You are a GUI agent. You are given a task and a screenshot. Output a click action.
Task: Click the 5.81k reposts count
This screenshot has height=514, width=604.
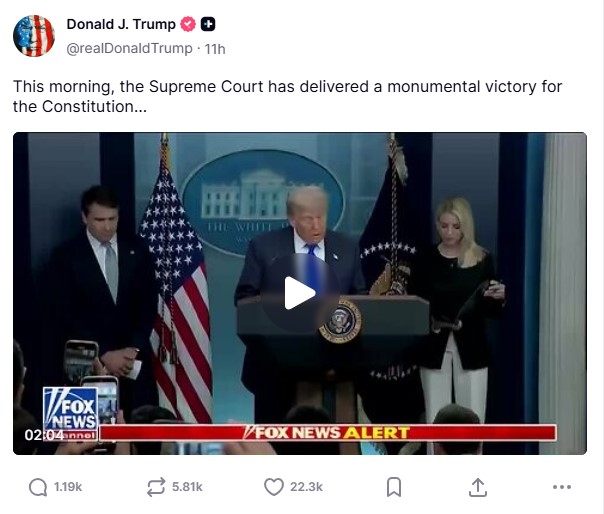187,487
